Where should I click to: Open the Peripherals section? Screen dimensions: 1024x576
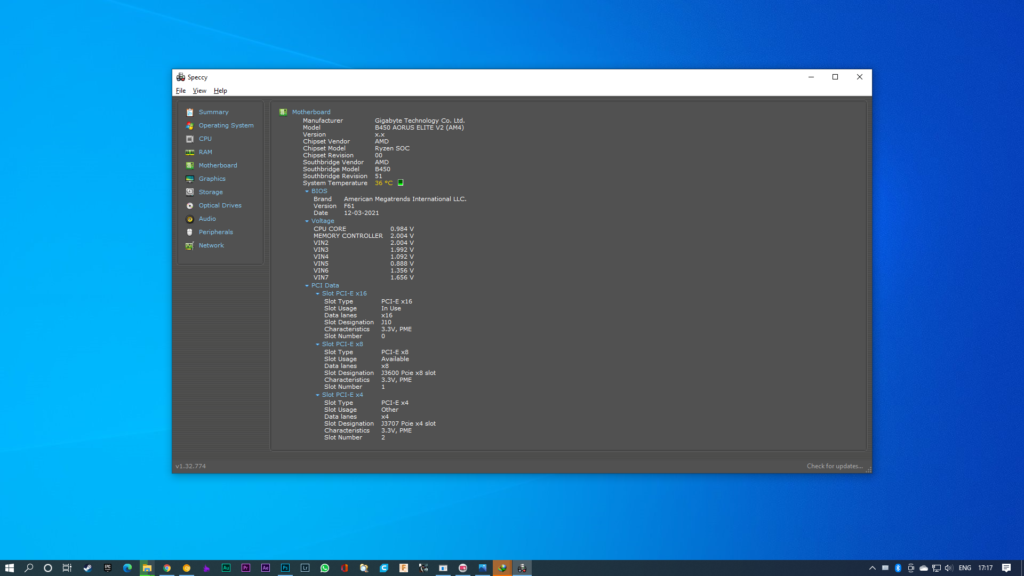(216, 232)
